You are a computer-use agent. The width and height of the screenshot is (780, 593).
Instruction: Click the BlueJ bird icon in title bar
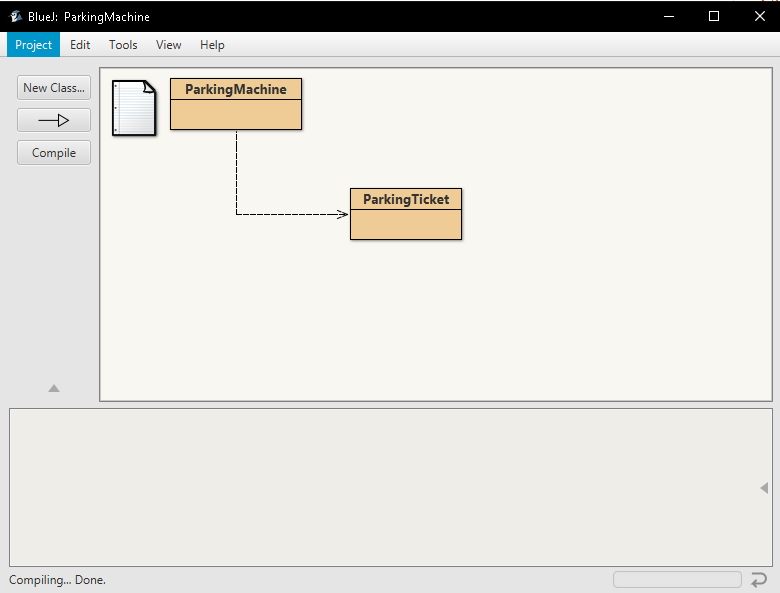[16, 16]
